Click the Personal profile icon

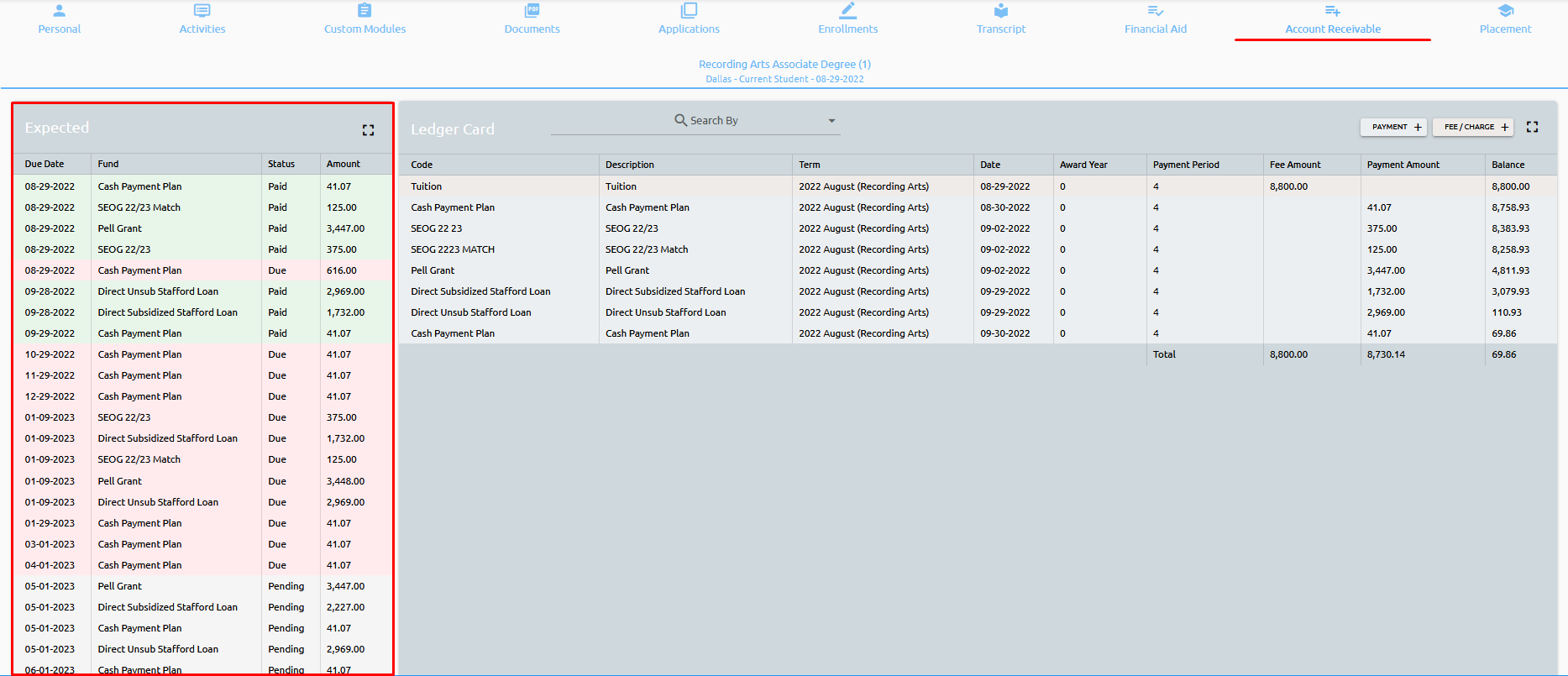[59, 11]
